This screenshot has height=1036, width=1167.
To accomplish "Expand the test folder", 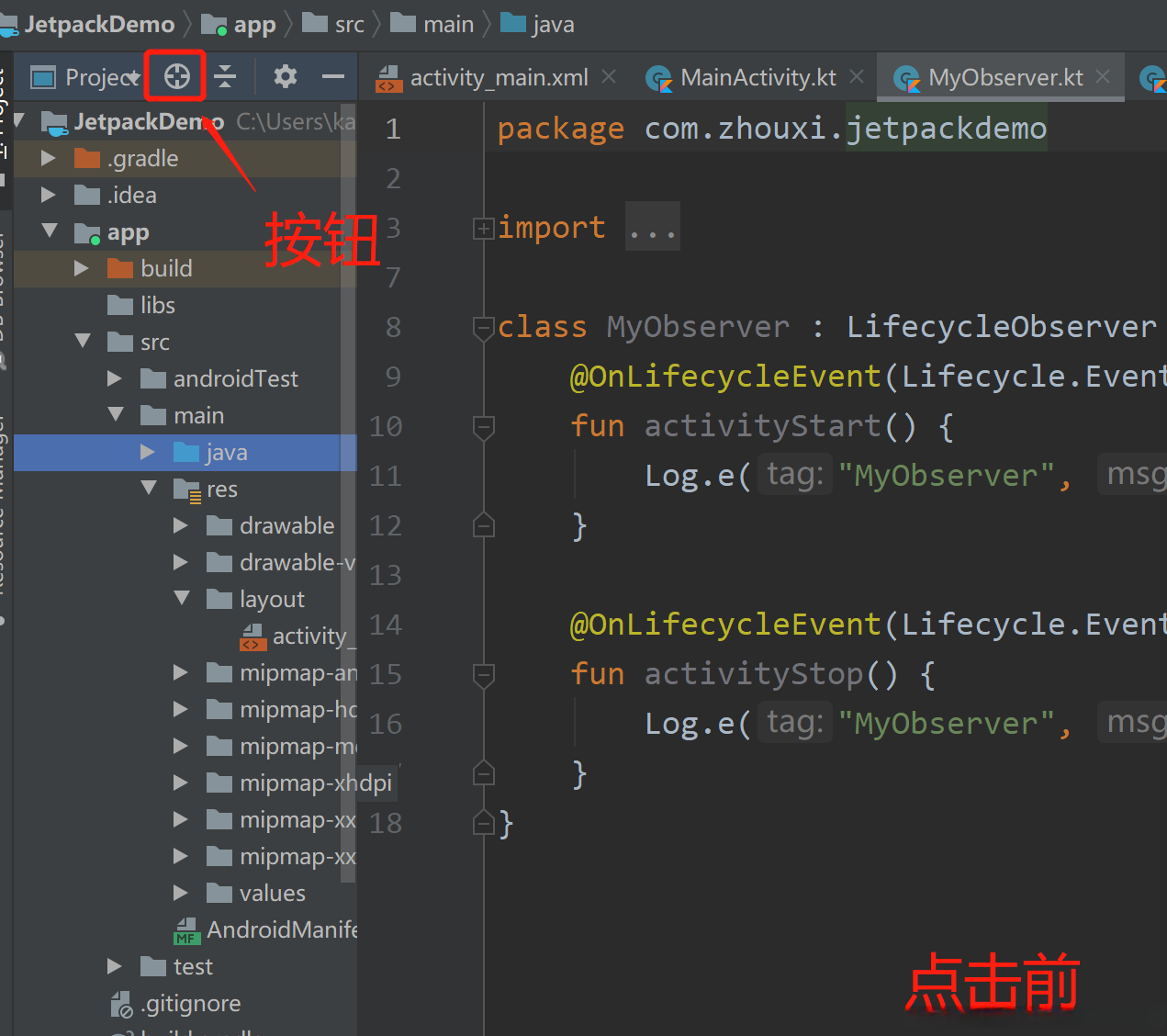I will [115, 966].
